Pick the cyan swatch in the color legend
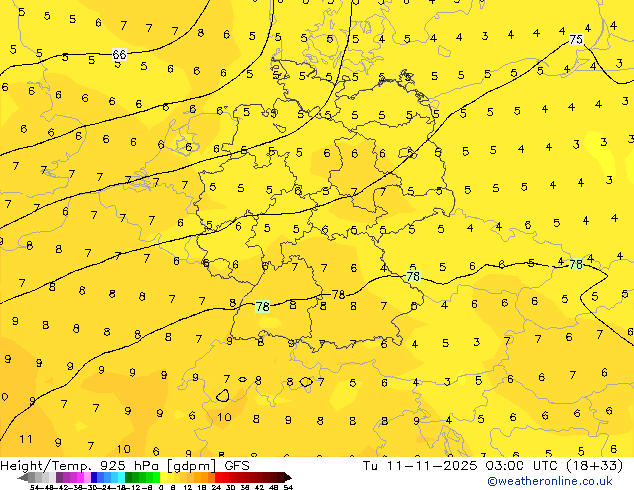 [x=121, y=478]
